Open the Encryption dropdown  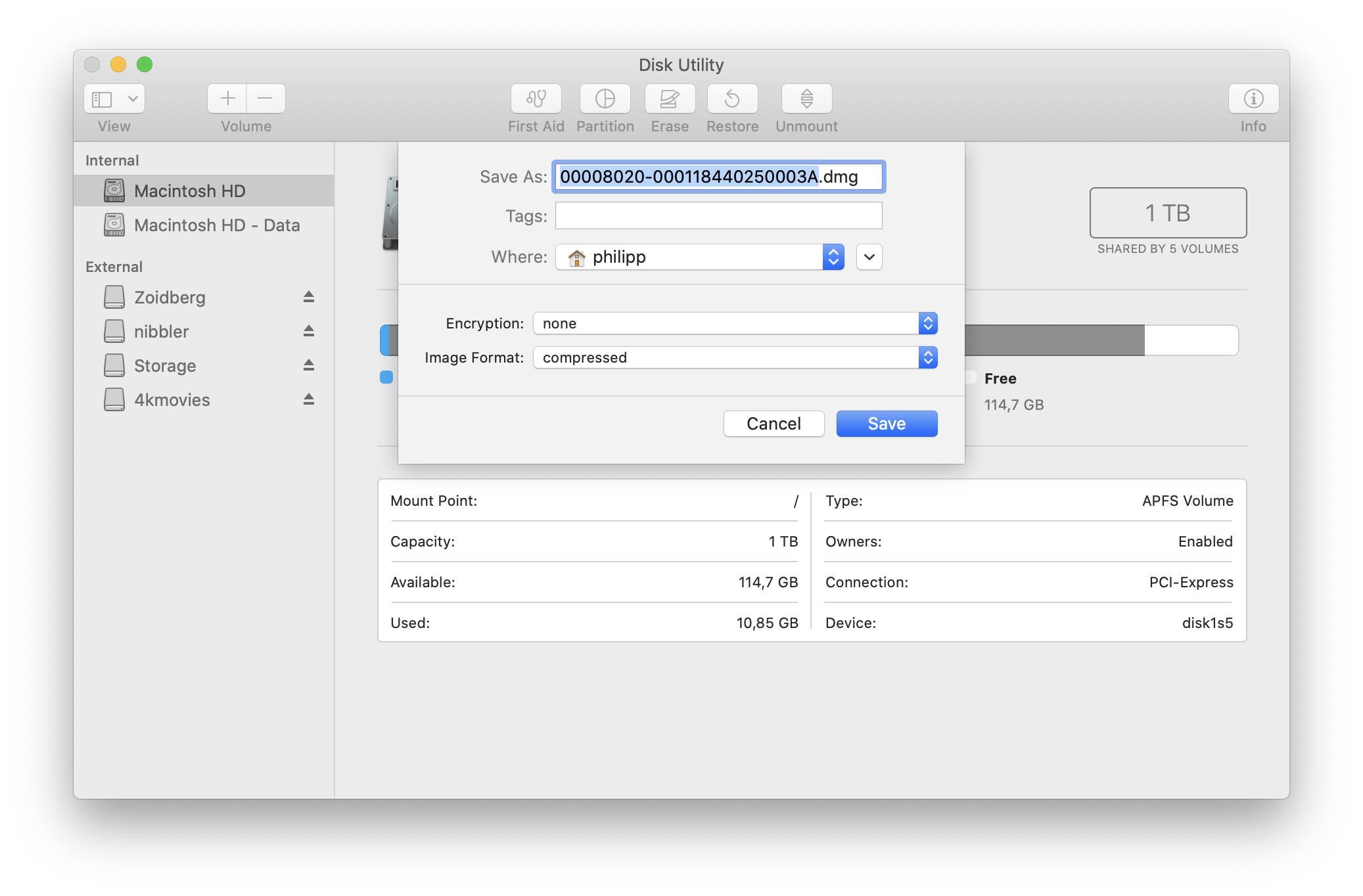click(735, 323)
